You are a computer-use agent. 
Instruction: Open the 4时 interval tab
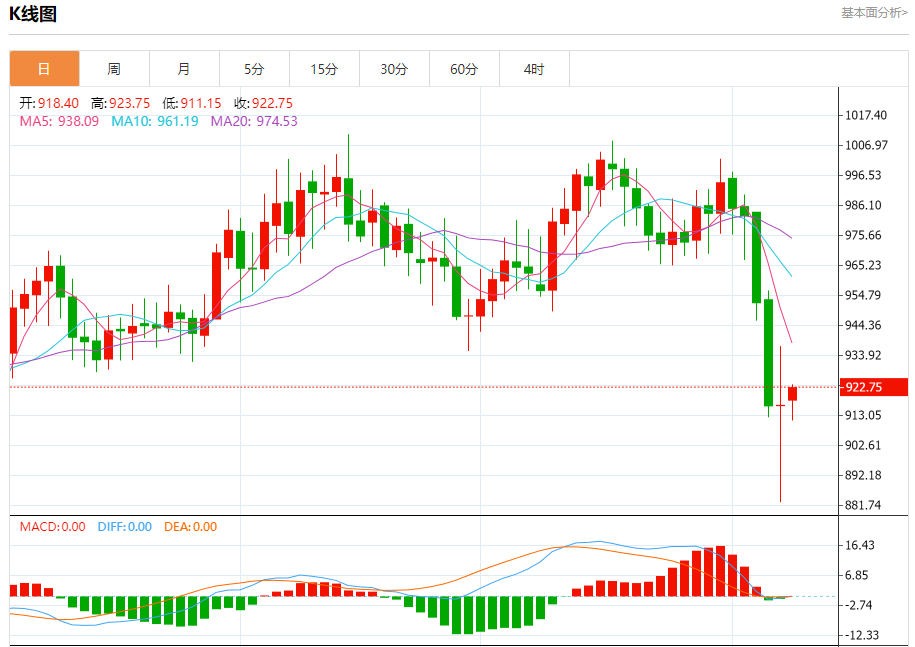tap(535, 69)
